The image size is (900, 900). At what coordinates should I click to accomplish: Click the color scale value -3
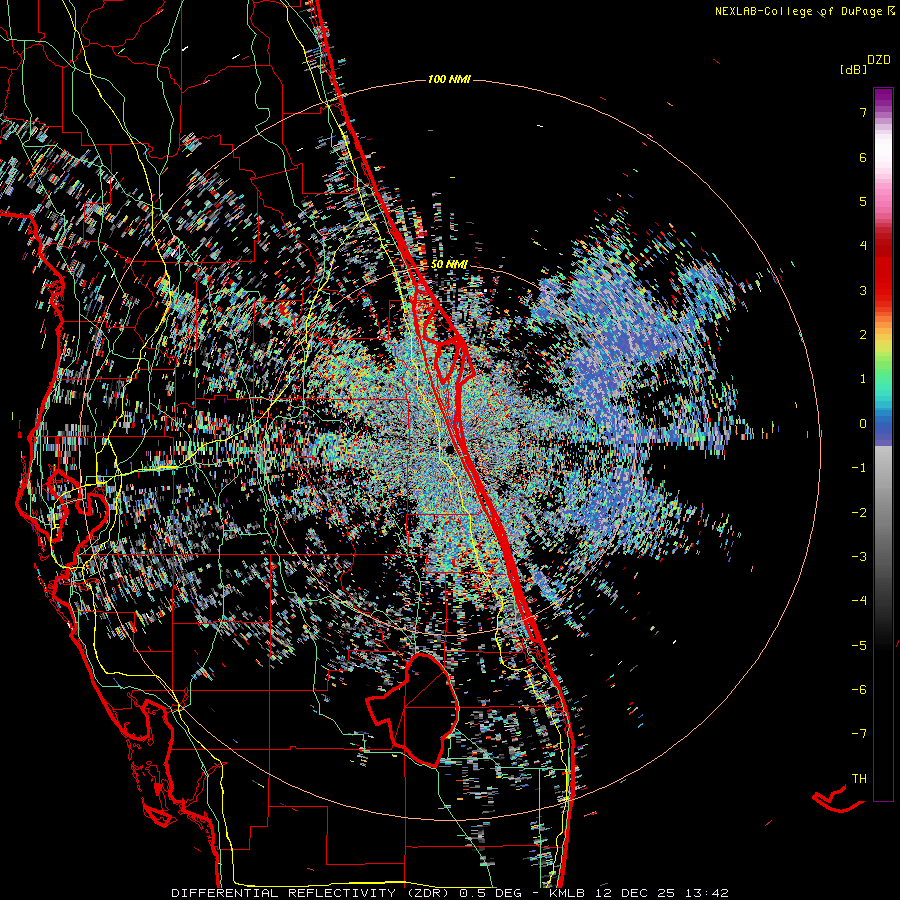859,557
